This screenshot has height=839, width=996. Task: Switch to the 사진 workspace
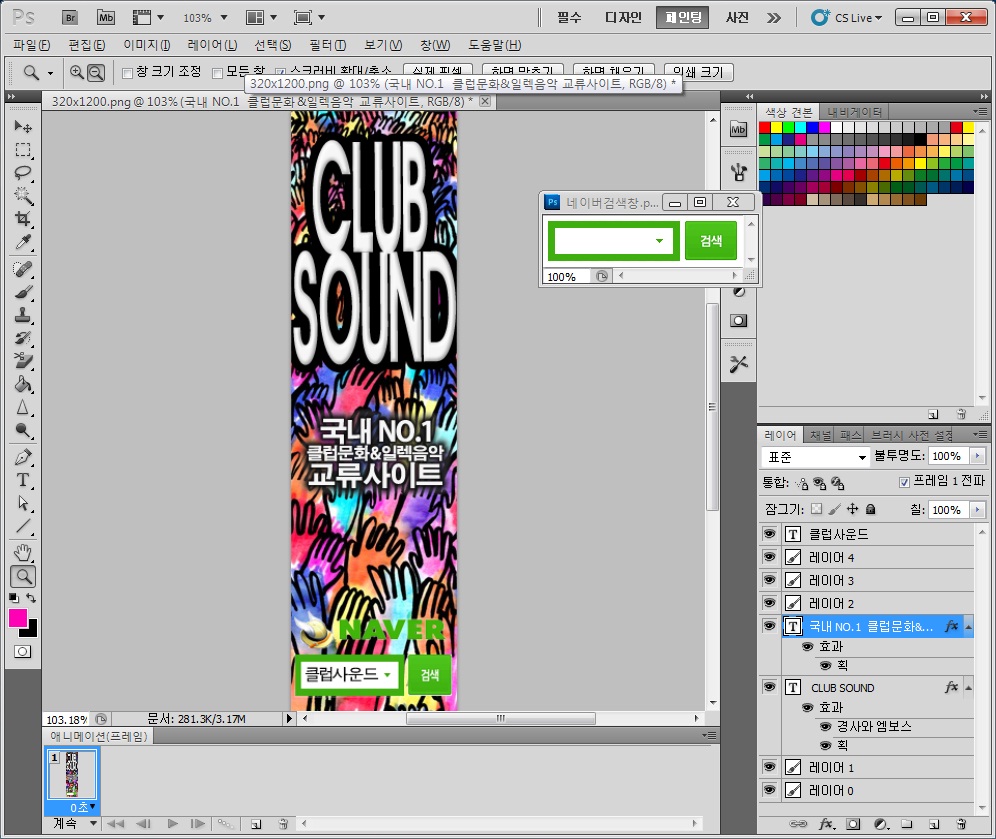click(737, 17)
